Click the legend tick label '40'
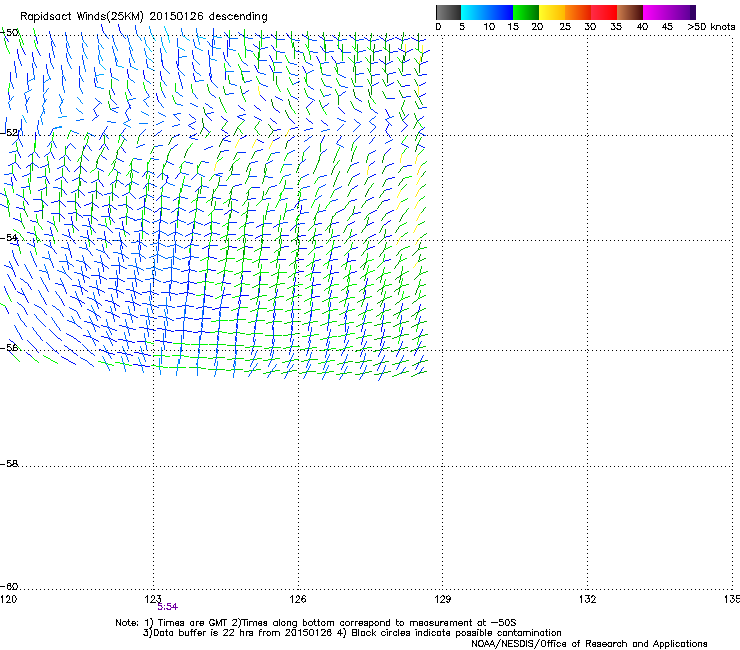The height and width of the screenshot is (650, 740). coord(642,26)
